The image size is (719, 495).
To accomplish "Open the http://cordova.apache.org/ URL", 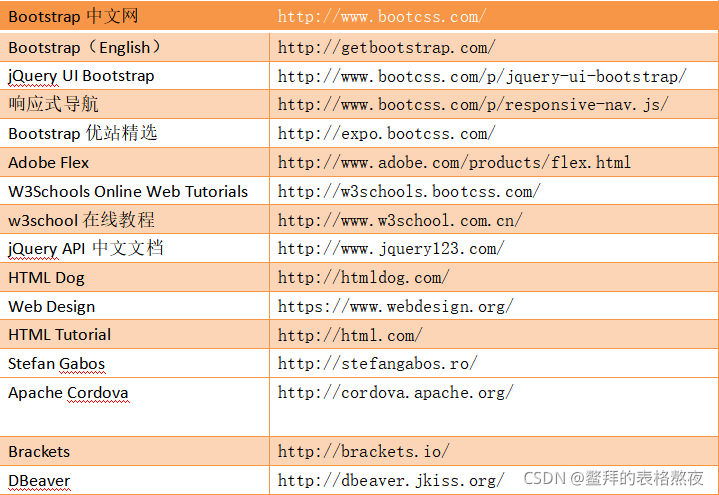I will [x=396, y=393].
